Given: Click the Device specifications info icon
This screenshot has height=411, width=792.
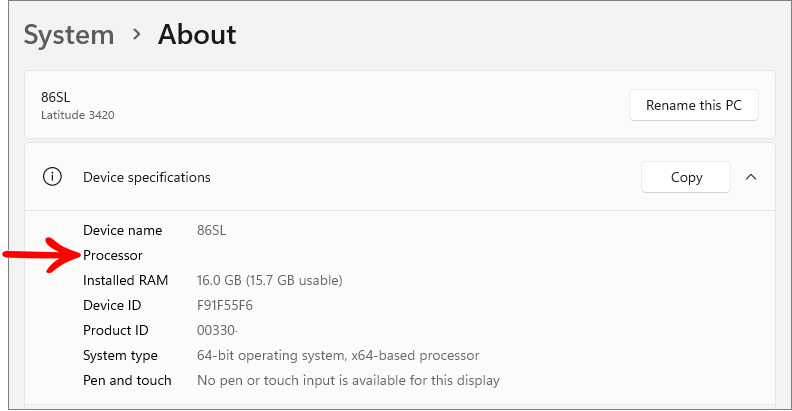Looking at the screenshot, I should point(52,177).
